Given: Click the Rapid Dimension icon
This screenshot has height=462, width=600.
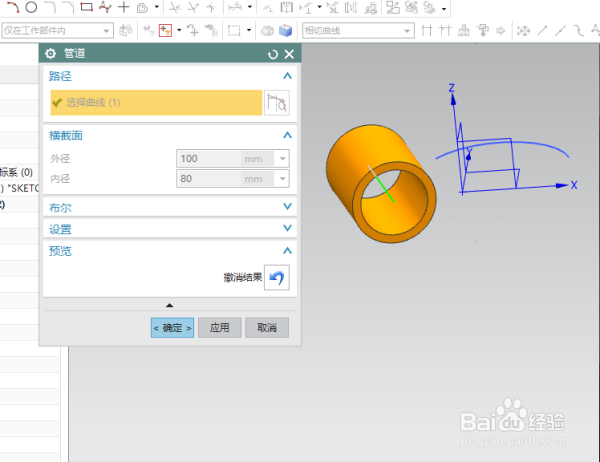Looking at the screenshot, I should 235,7.
